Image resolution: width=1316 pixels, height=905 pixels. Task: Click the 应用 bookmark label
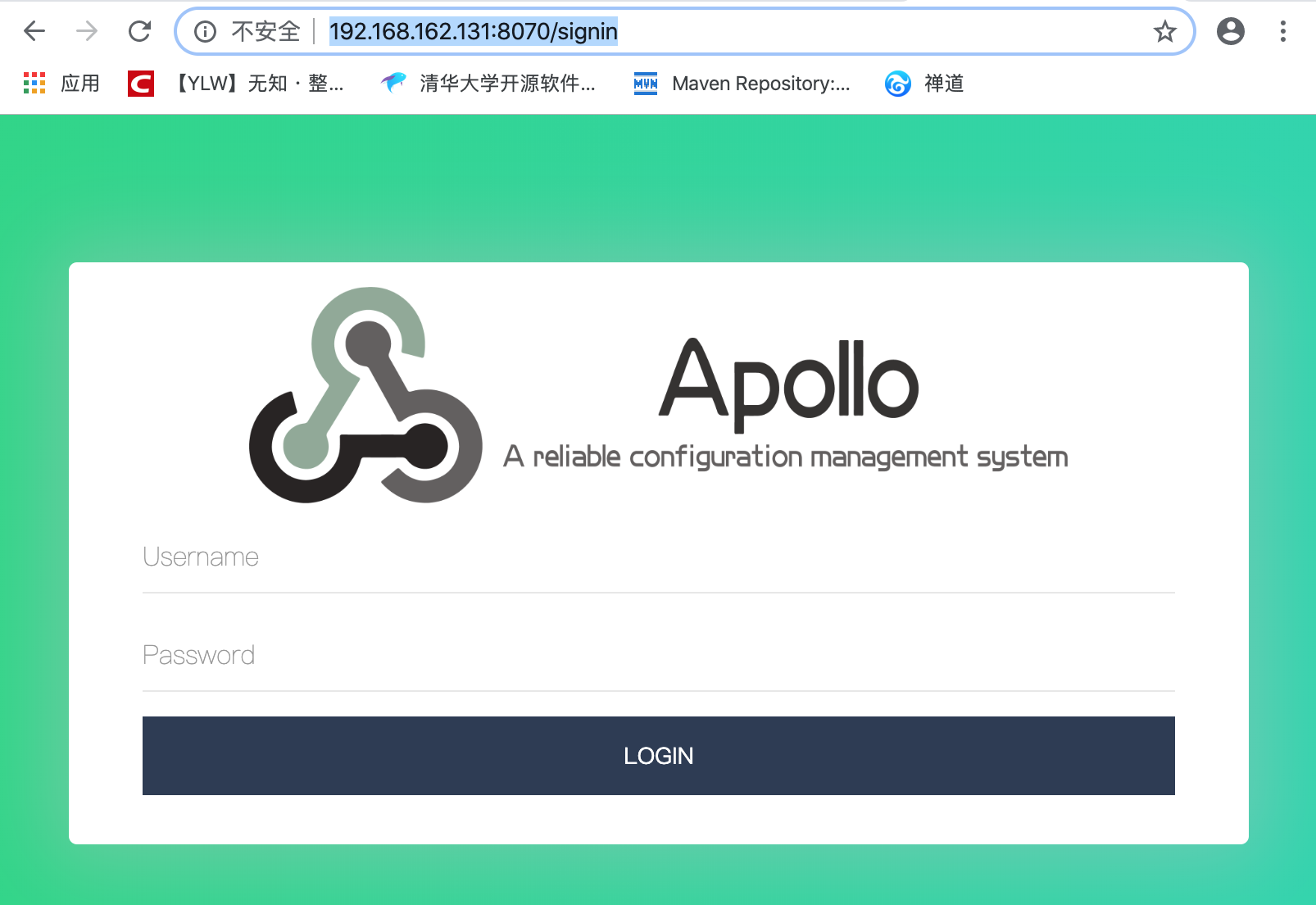tap(80, 83)
